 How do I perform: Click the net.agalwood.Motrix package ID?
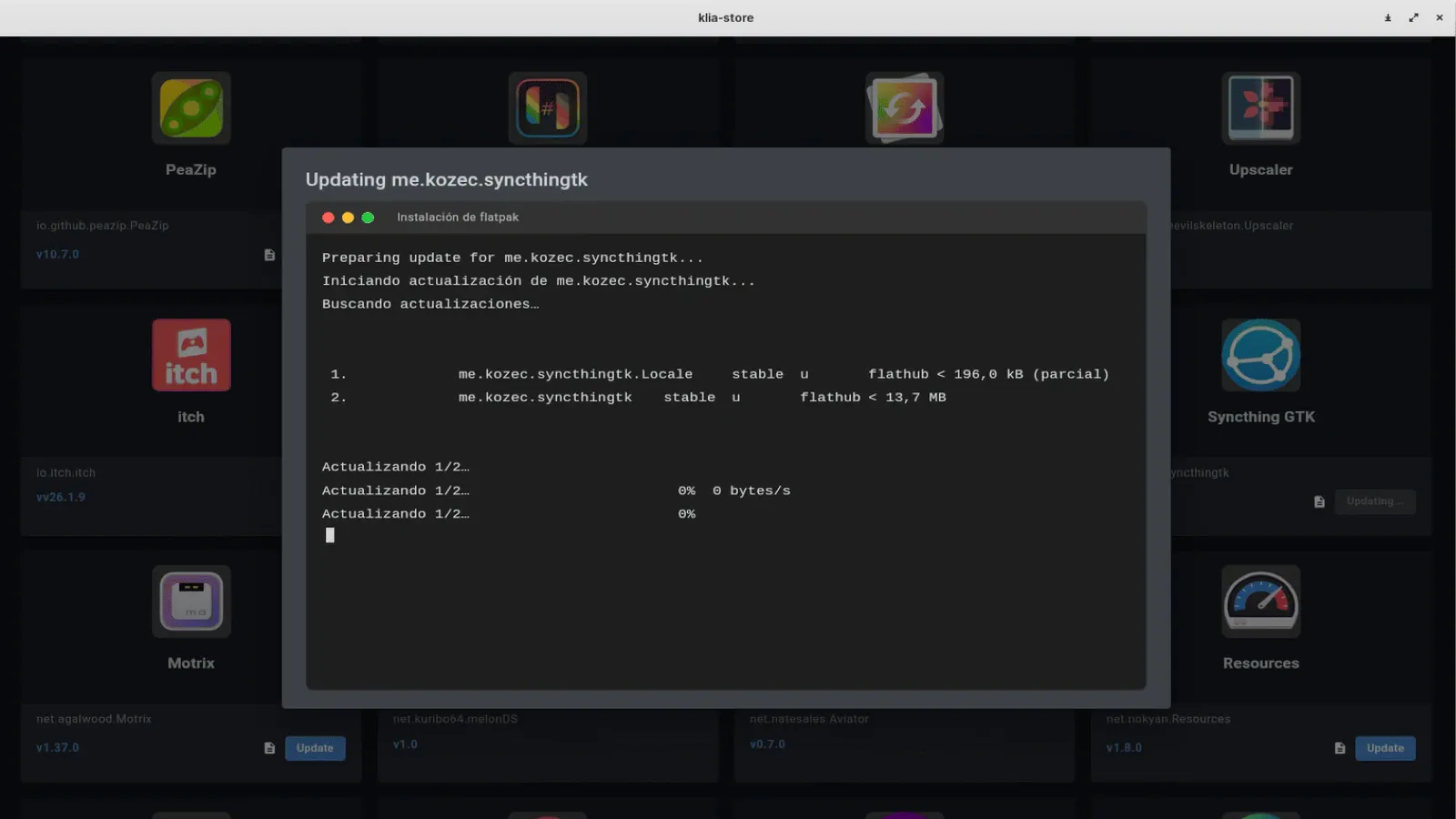(94, 719)
